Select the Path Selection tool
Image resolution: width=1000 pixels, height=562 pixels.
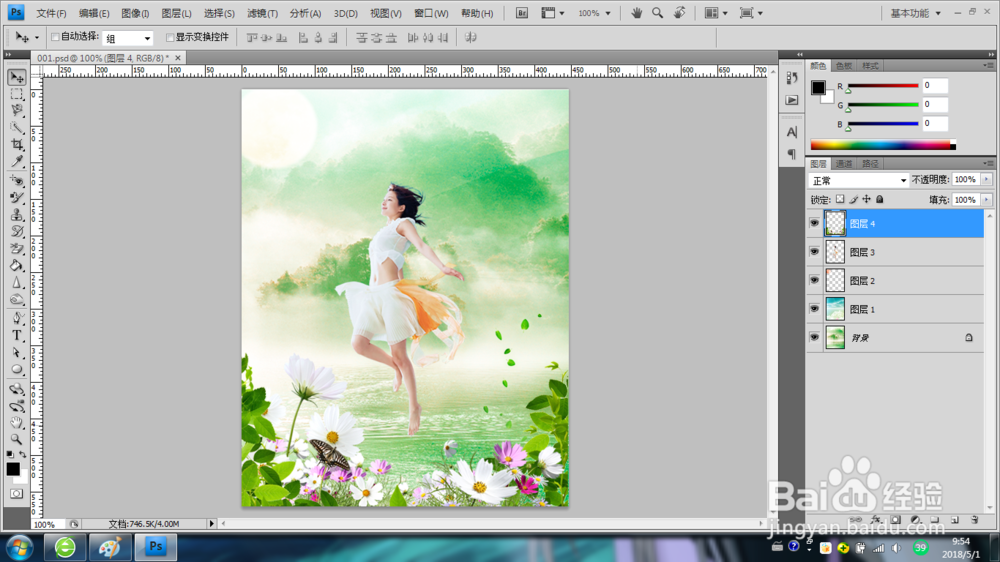click(x=17, y=352)
